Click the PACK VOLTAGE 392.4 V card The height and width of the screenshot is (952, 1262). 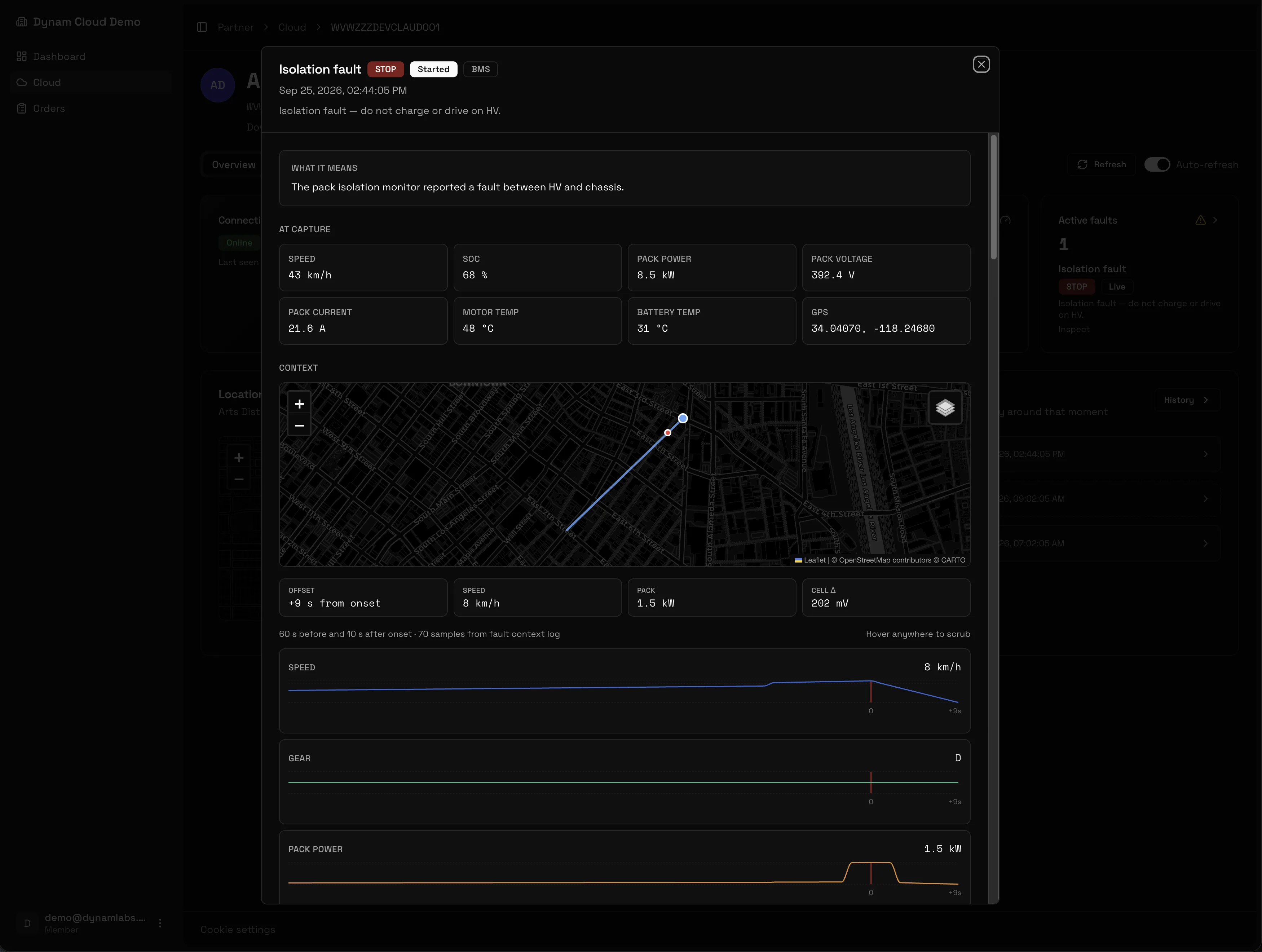point(886,268)
